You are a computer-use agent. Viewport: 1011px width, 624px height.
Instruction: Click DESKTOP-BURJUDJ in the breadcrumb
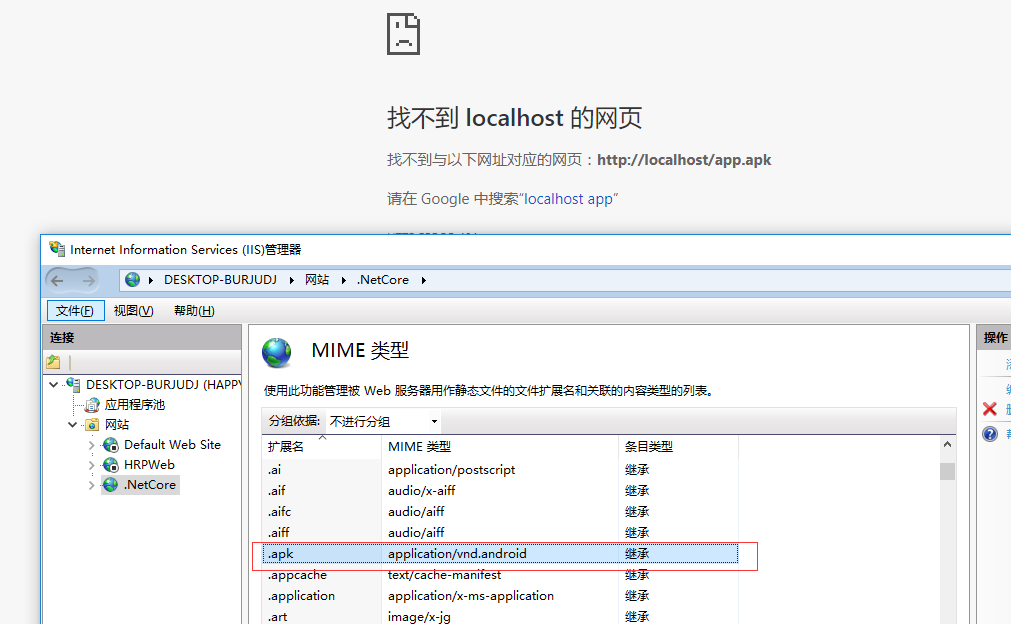pyautogui.click(x=220, y=280)
